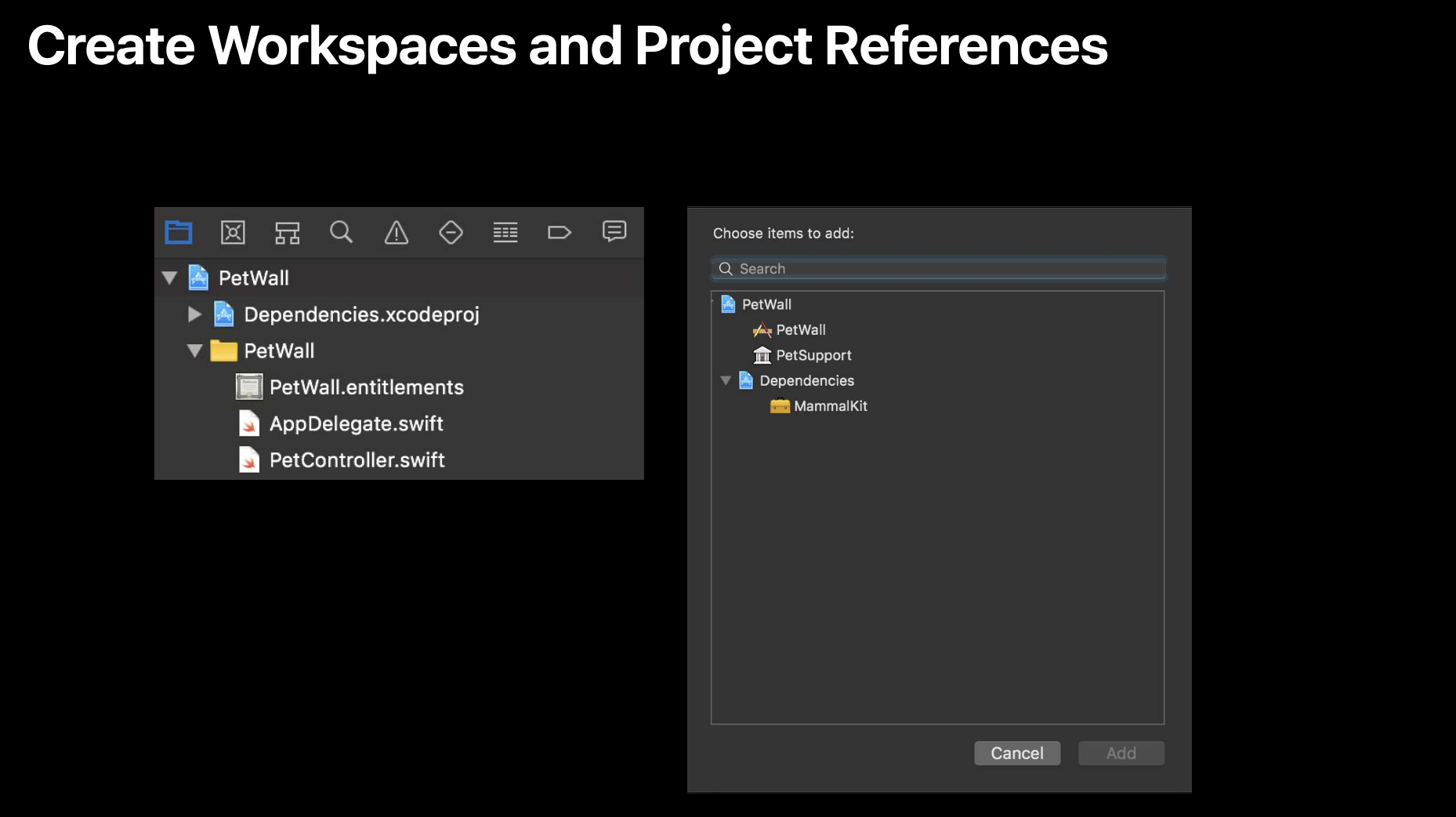Open the Project navigator folder icon

(x=179, y=232)
